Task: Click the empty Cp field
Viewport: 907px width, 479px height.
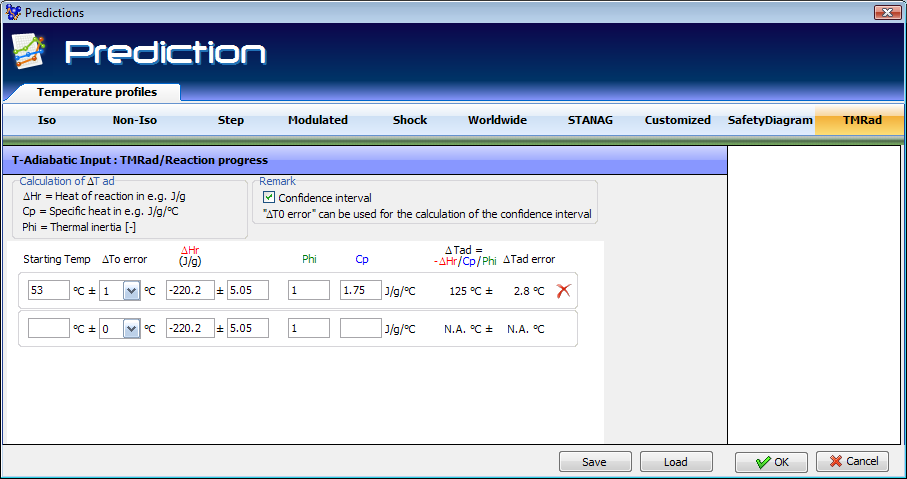Action: coord(361,329)
